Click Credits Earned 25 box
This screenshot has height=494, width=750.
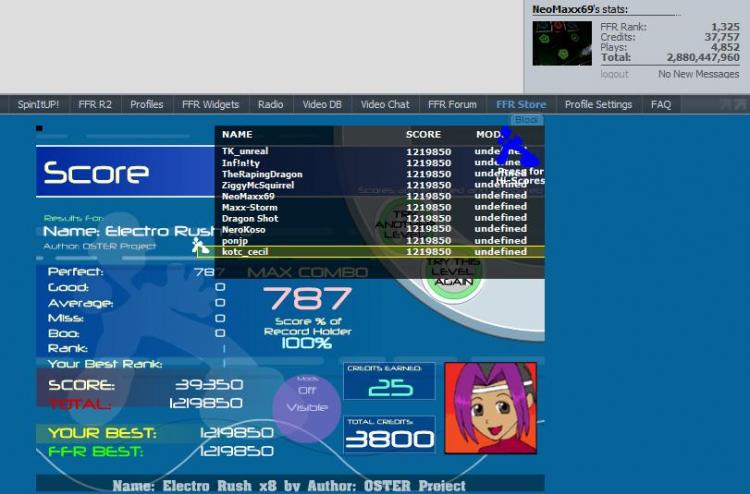click(389, 381)
